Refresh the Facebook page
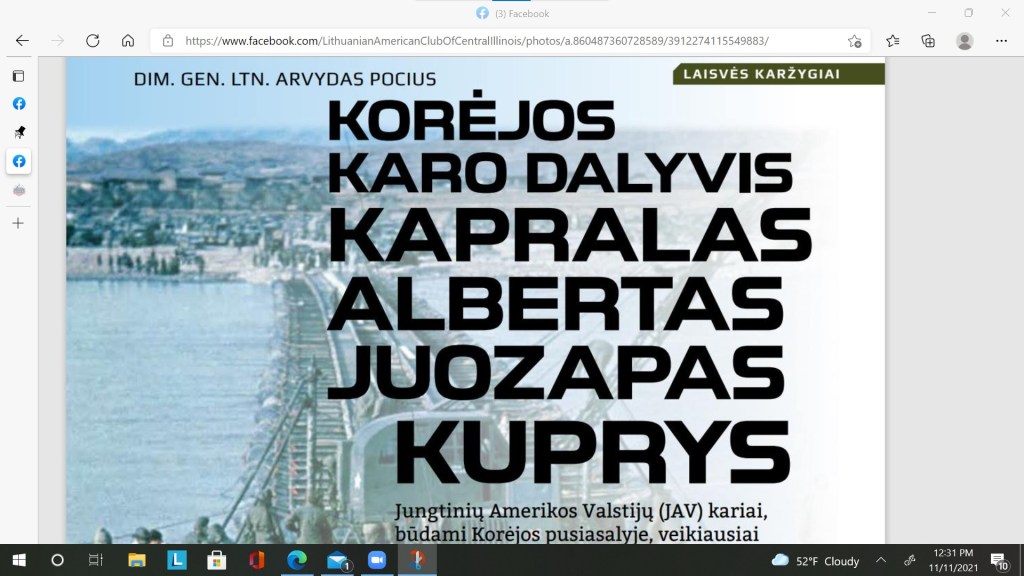The width and height of the screenshot is (1024, 576). tap(92, 41)
